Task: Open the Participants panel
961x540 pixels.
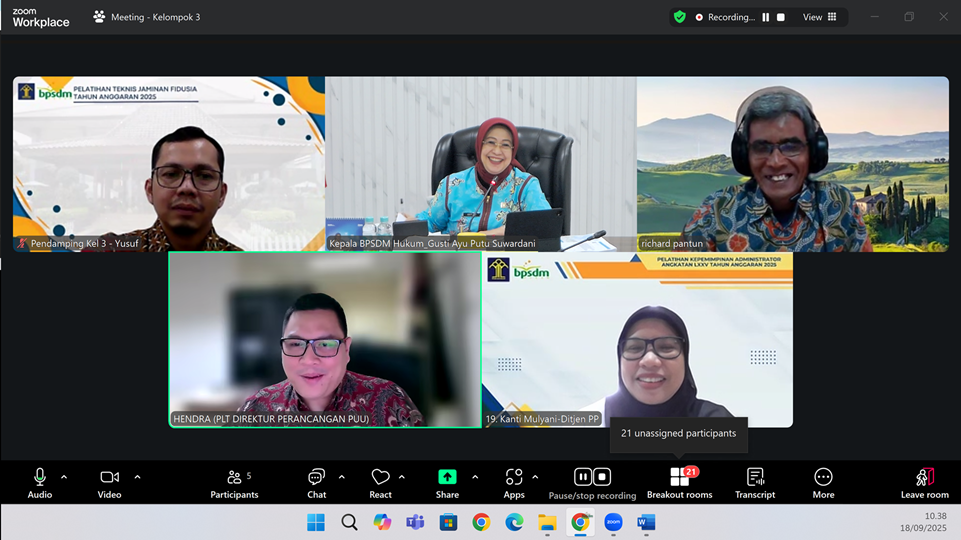Action: pos(234,484)
